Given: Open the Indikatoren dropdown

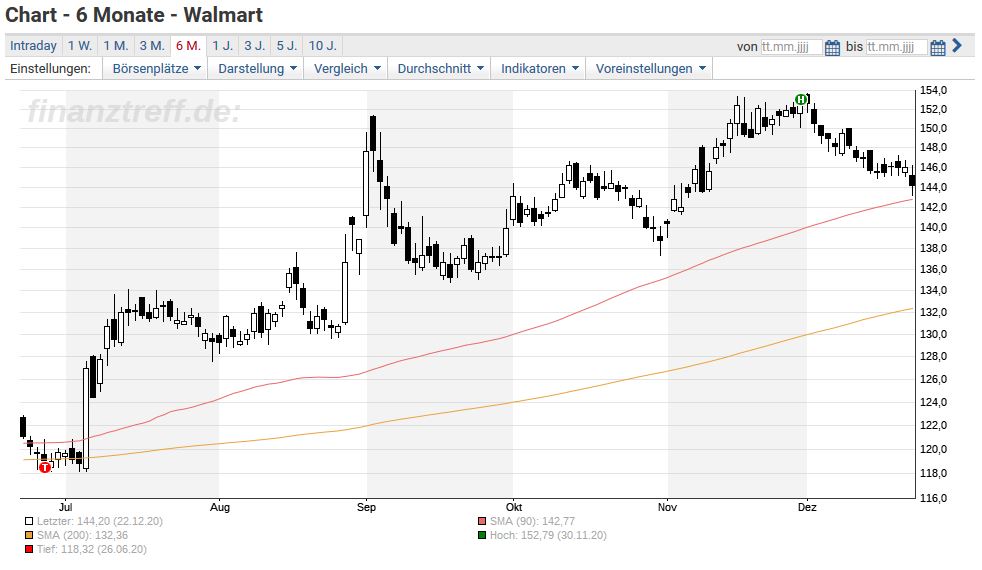Looking at the screenshot, I should point(539,69).
